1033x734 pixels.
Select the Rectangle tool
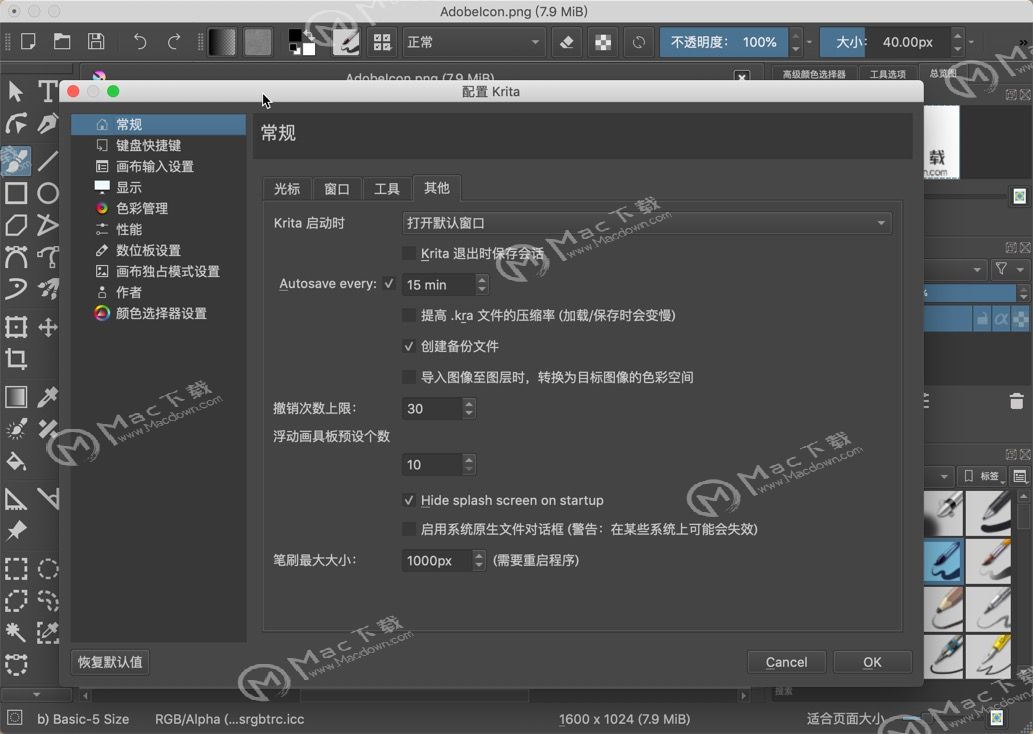click(16, 193)
